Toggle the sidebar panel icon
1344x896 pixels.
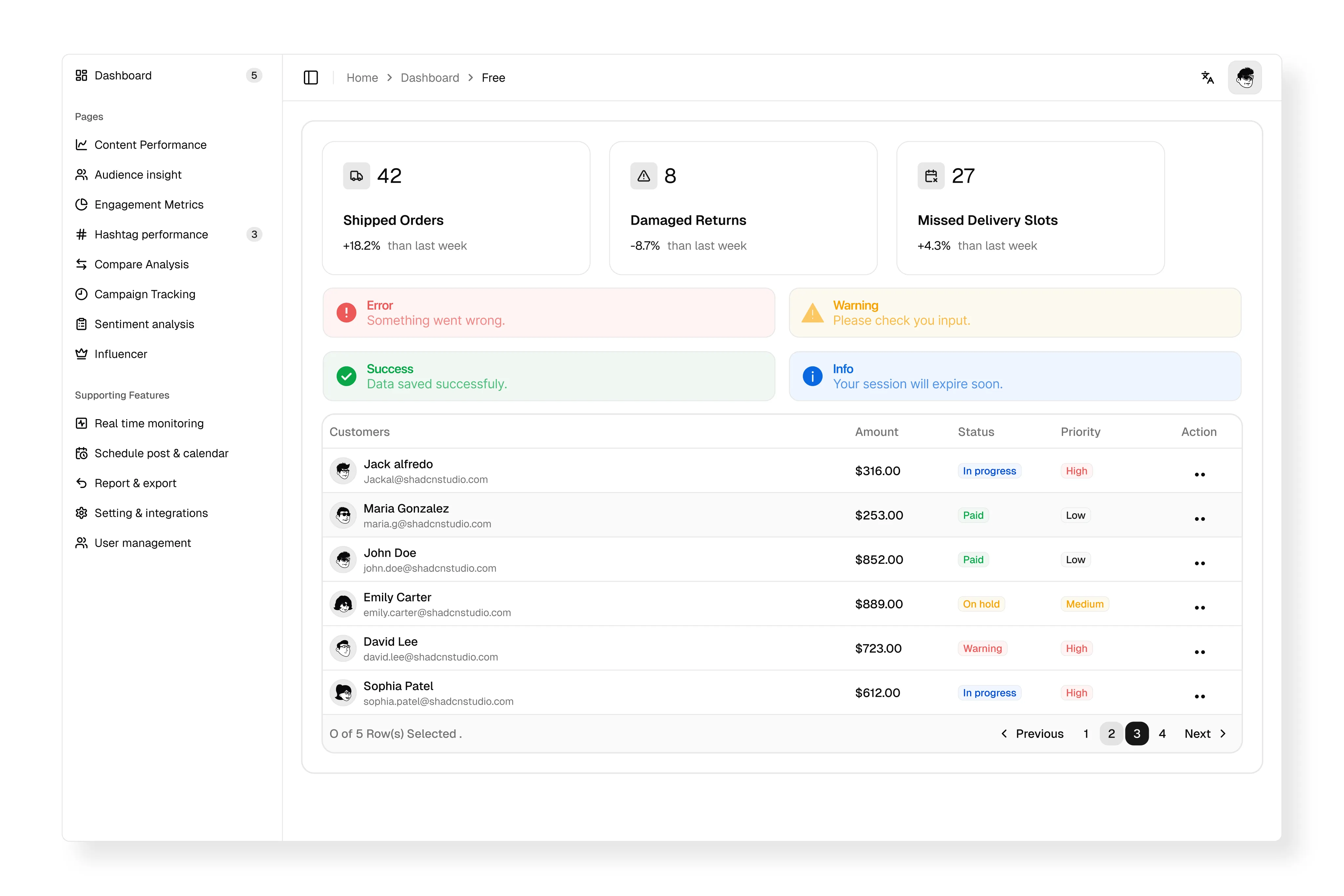coord(310,78)
